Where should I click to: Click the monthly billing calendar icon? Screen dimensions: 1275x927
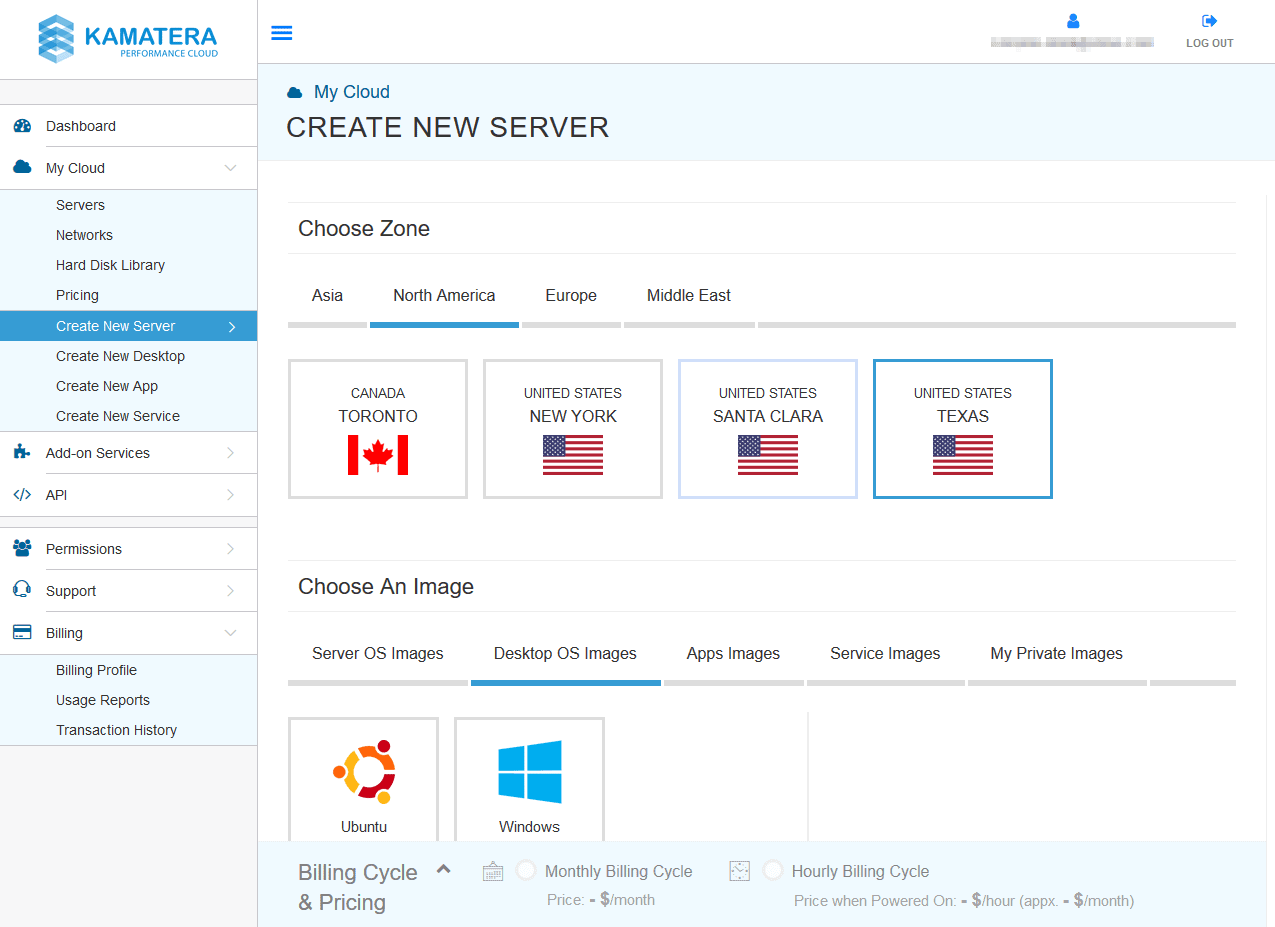point(493,871)
